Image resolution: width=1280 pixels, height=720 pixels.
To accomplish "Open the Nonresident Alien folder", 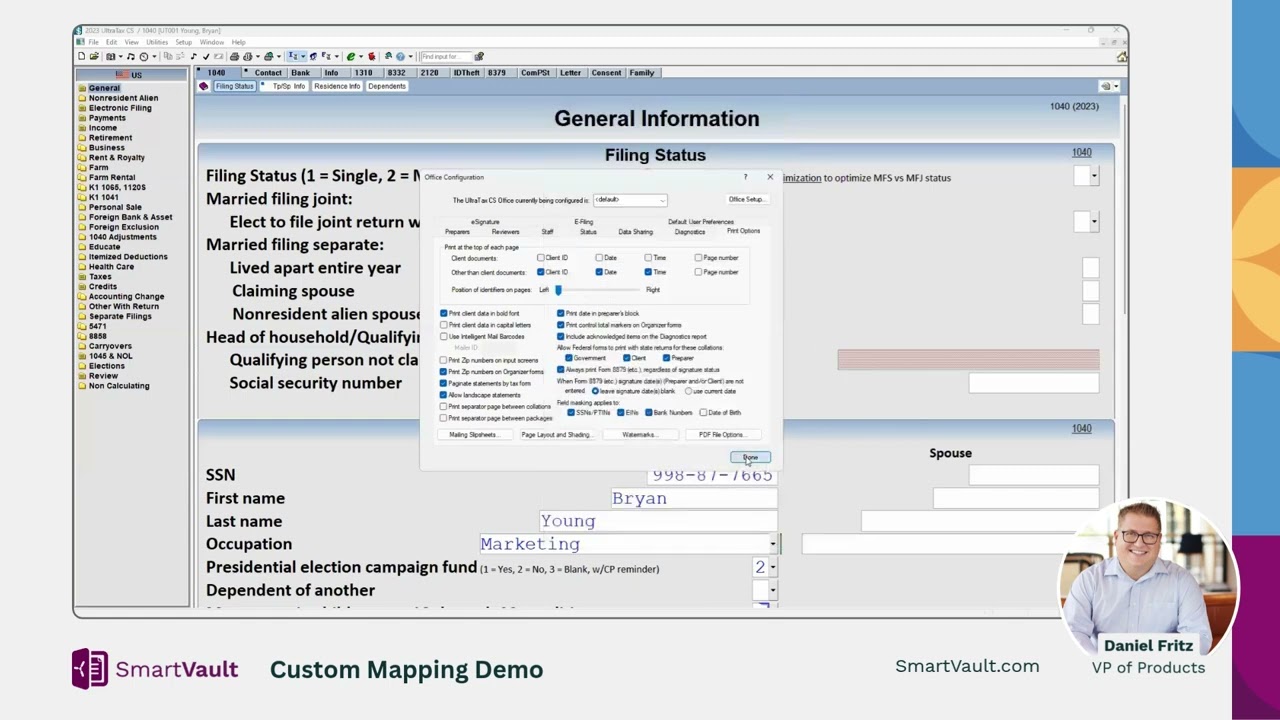I will pos(123,98).
